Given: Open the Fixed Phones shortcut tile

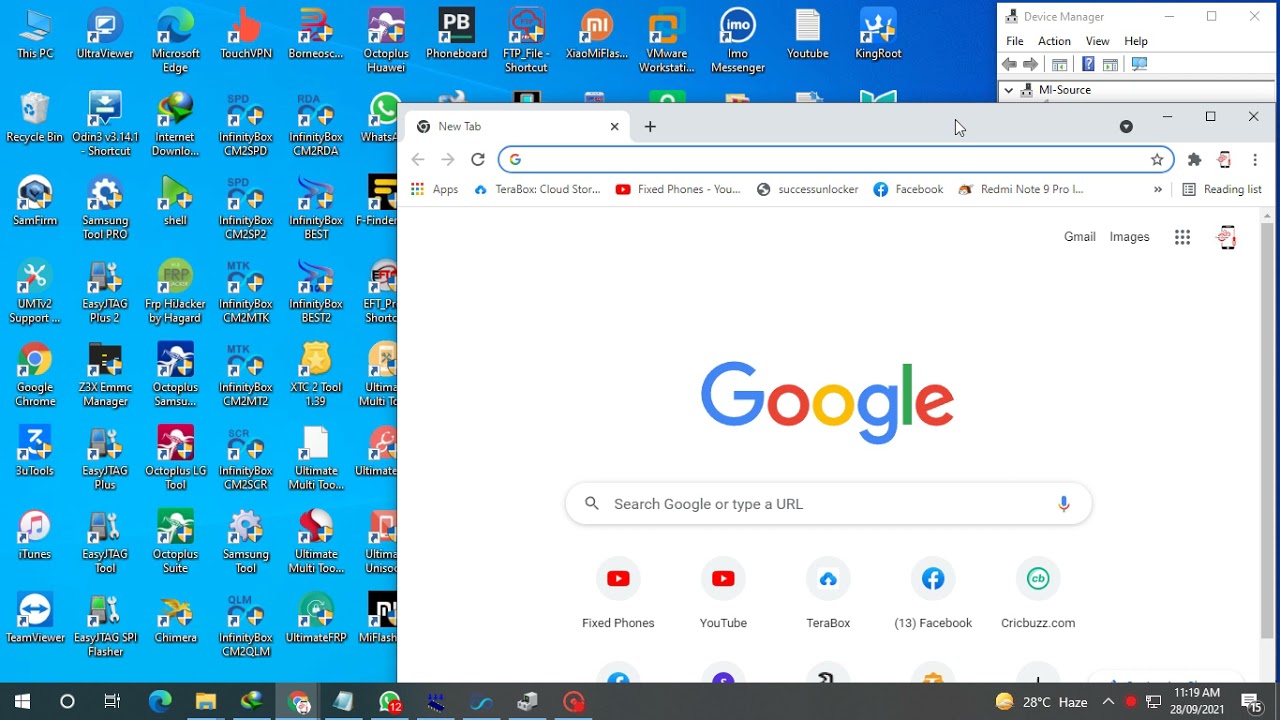Looking at the screenshot, I should click(x=618, y=594).
